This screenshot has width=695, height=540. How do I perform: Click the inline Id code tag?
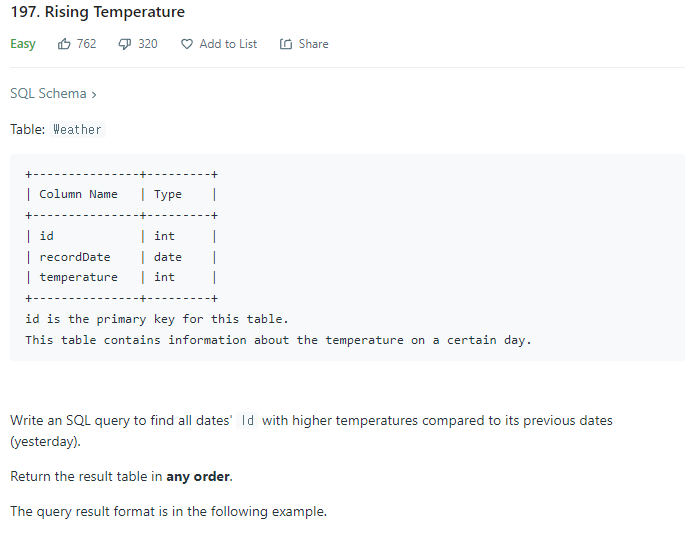(248, 421)
